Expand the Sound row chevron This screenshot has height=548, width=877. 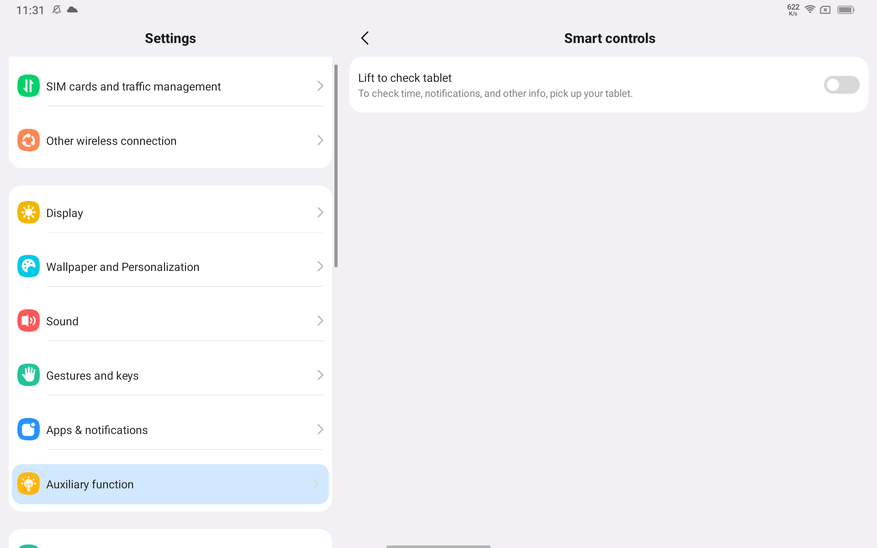(x=320, y=321)
